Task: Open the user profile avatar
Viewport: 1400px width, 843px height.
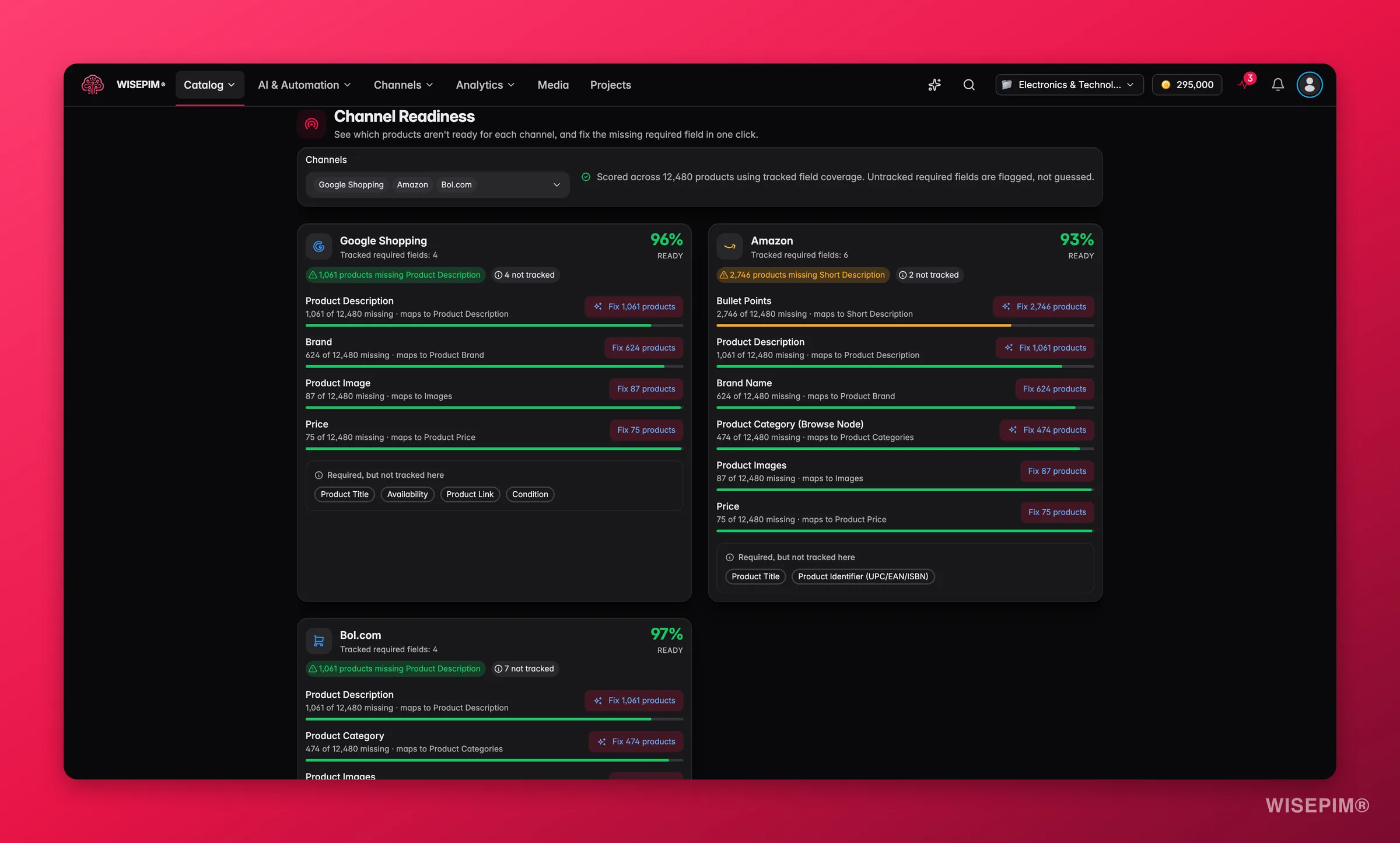Action: point(1310,85)
